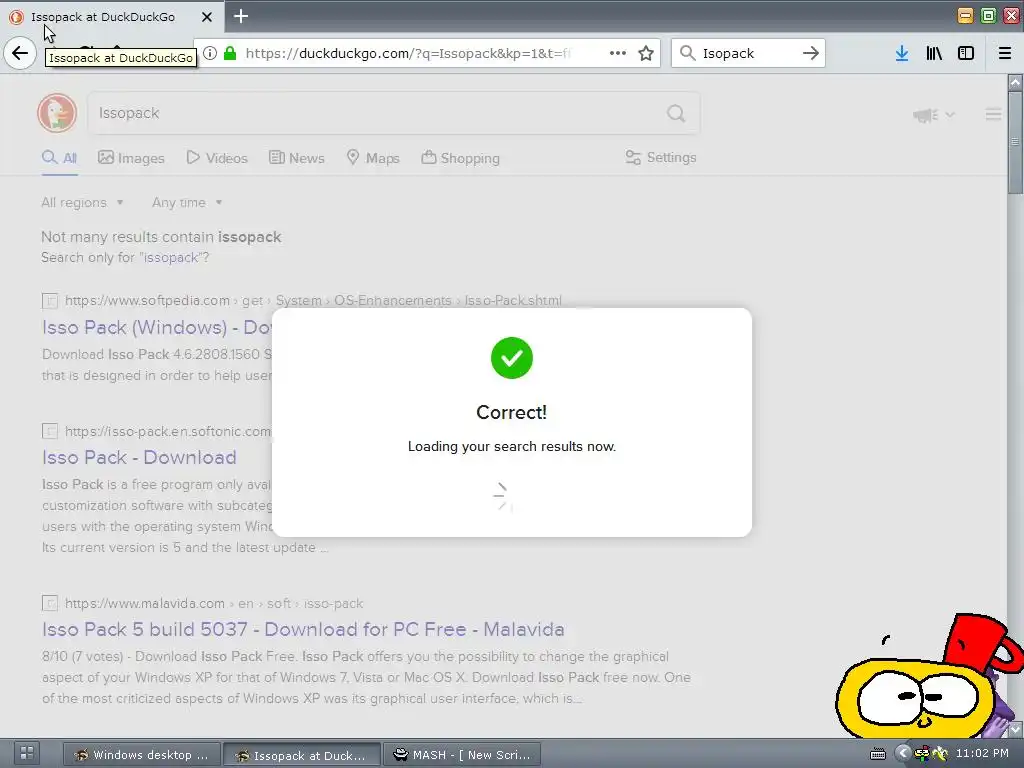Expand hidden tray icons with chevron
Viewport: 1024px width, 768px height.
[903, 754]
